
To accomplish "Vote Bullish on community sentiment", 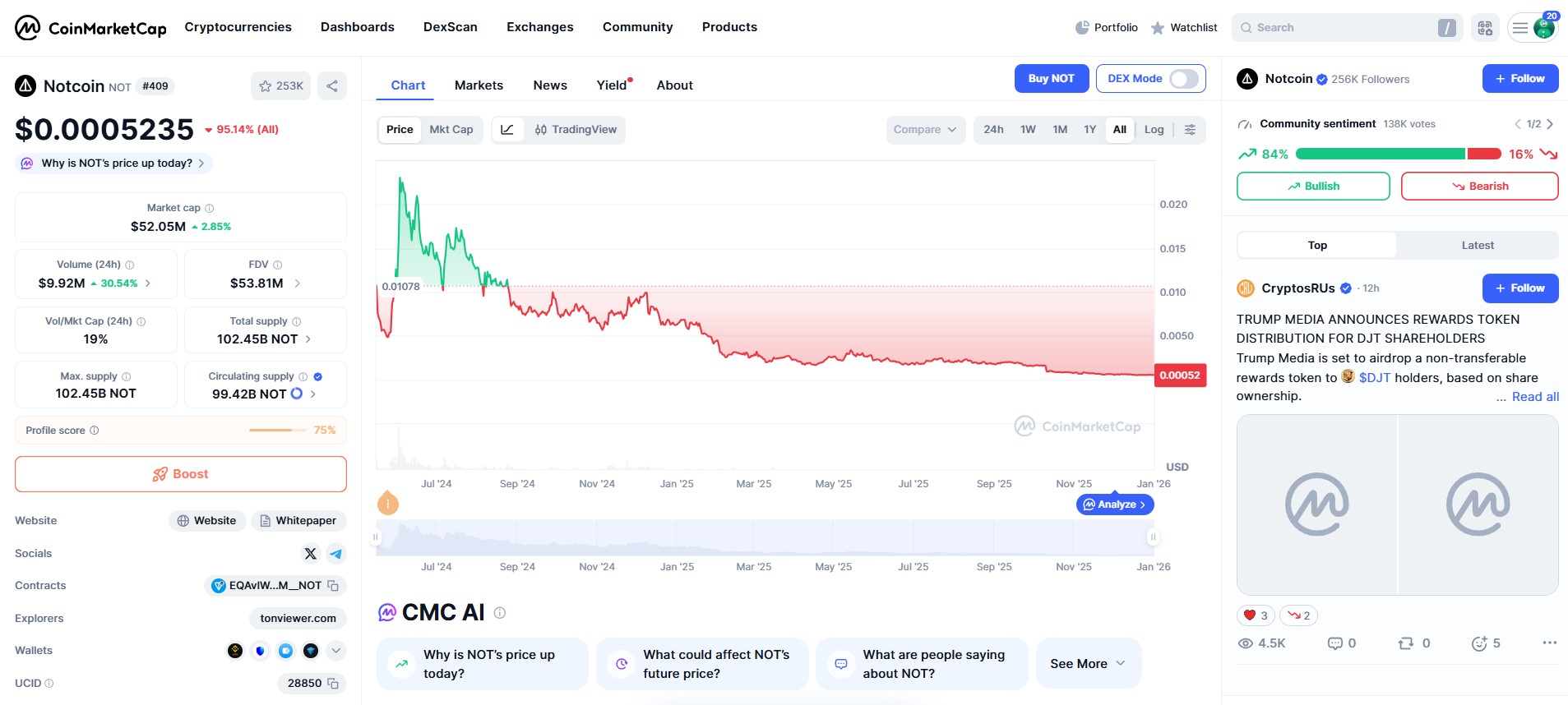I will point(1312,187).
